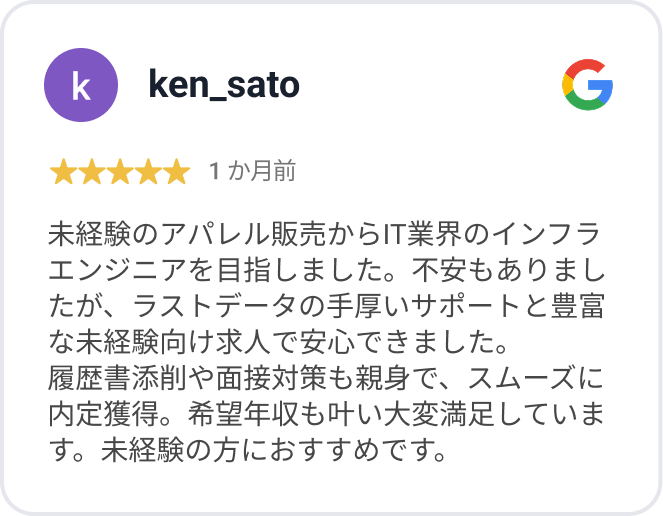Click review line starting "内定獲得。希望年収"
The image size is (663, 516).
click(x=326, y=414)
